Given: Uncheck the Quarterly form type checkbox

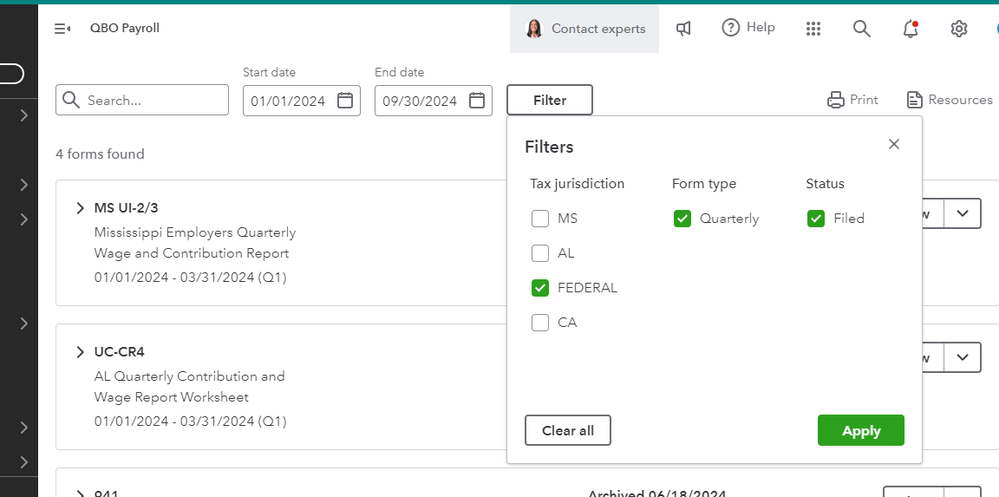Looking at the screenshot, I should click(x=682, y=219).
